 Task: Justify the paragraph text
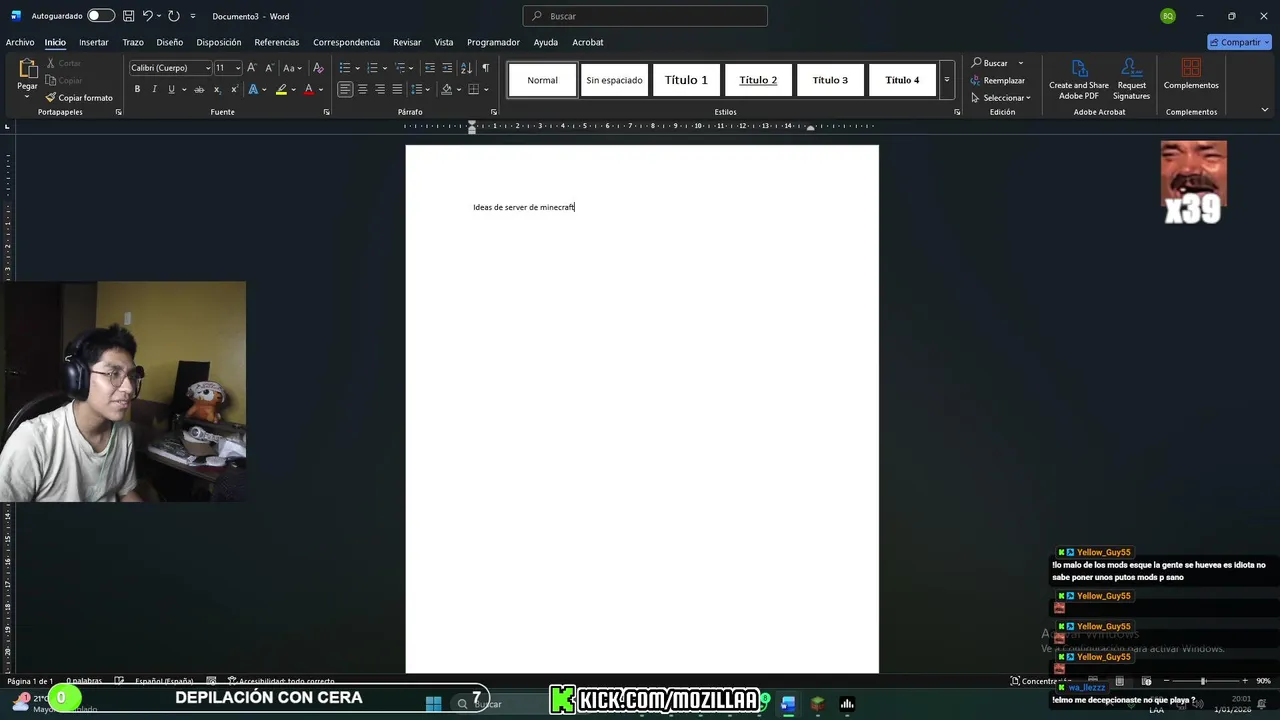(397, 89)
